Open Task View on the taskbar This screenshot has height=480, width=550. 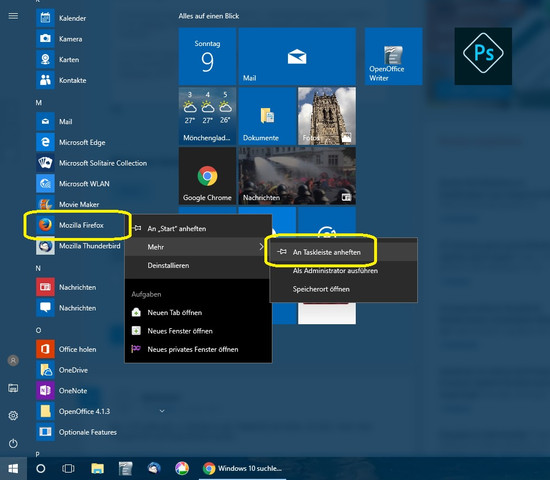point(68,468)
